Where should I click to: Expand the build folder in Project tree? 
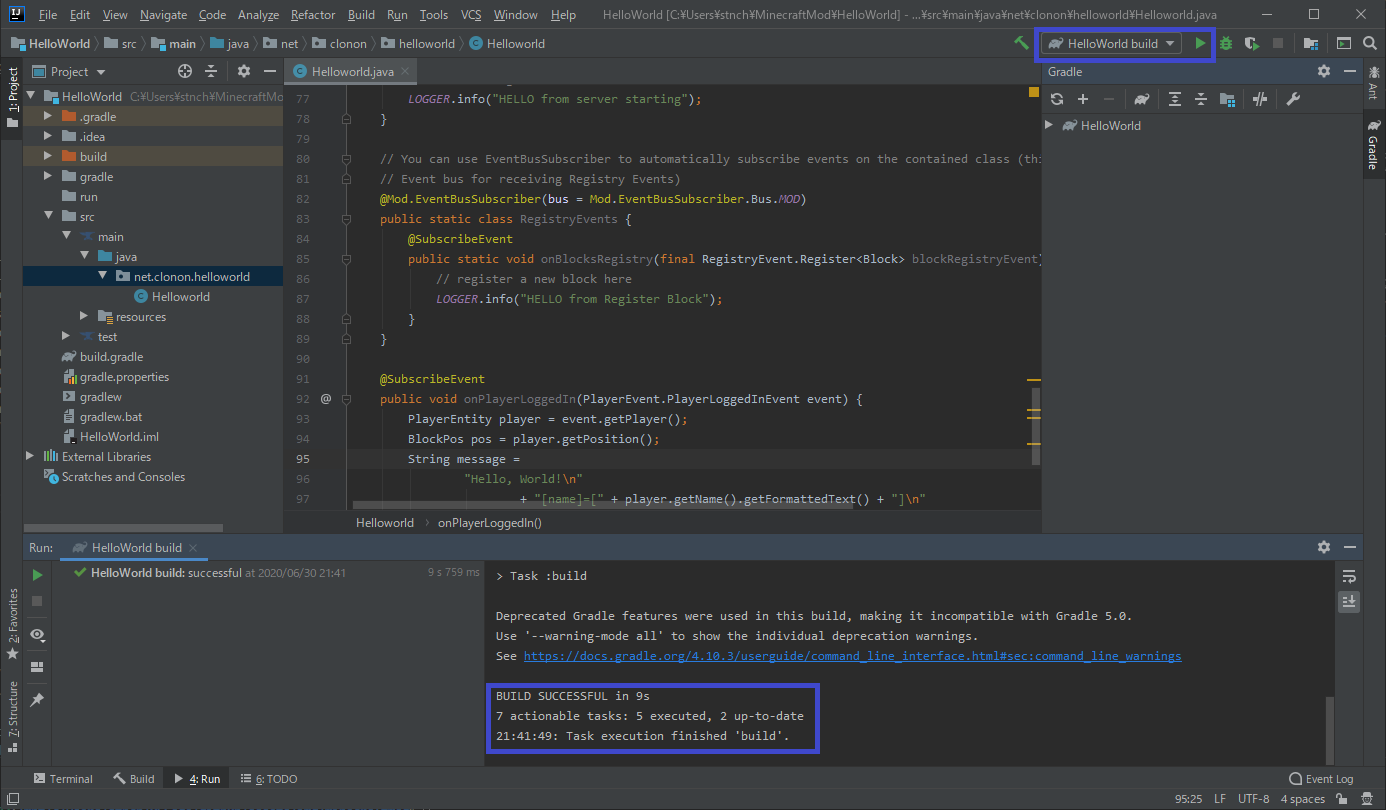click(x=47, y=157)
